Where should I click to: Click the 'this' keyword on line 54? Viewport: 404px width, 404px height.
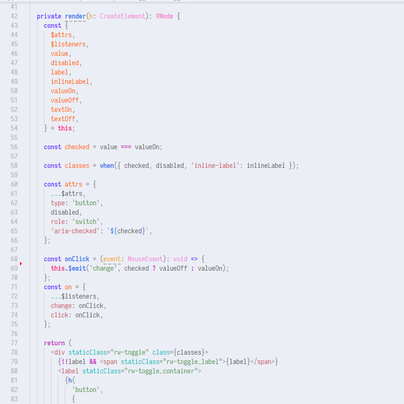(x=65, y=128)
